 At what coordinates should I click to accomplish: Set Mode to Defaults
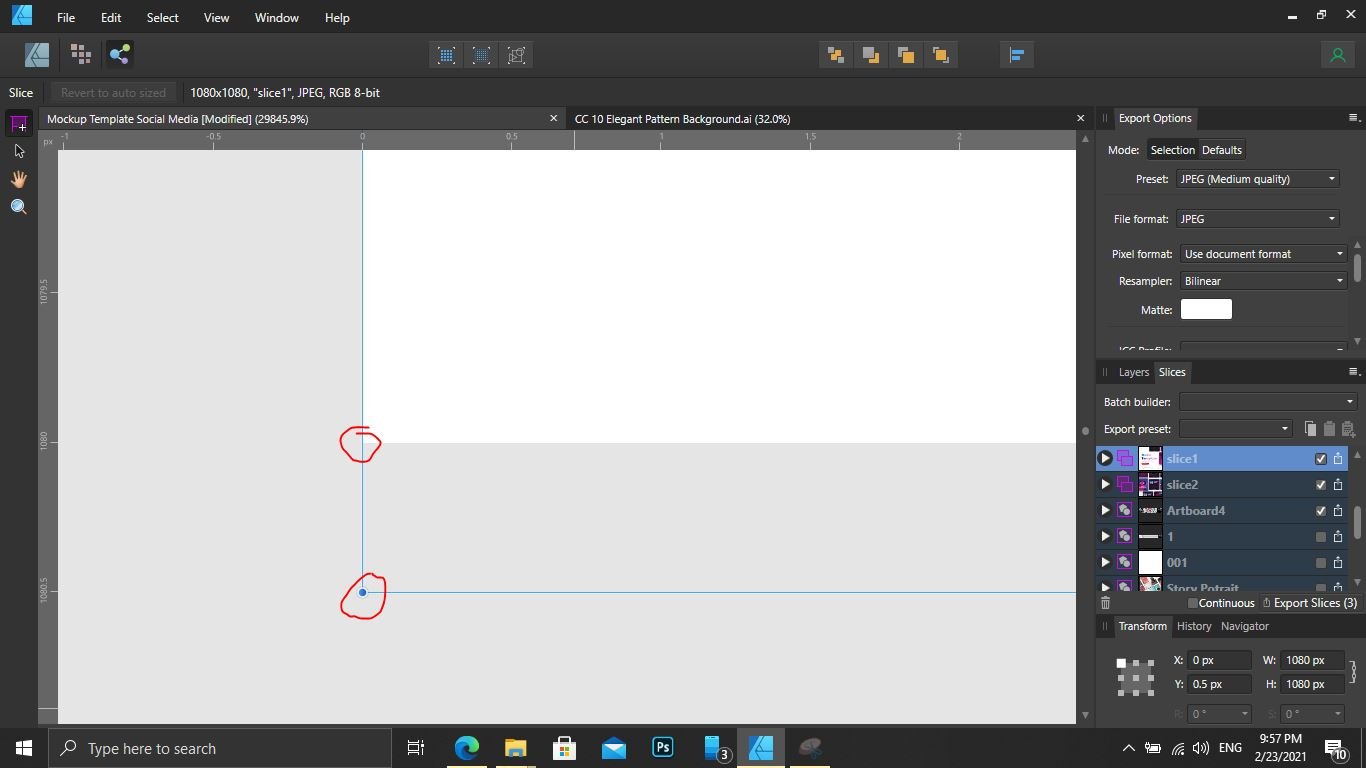[x=1221, y=150]
